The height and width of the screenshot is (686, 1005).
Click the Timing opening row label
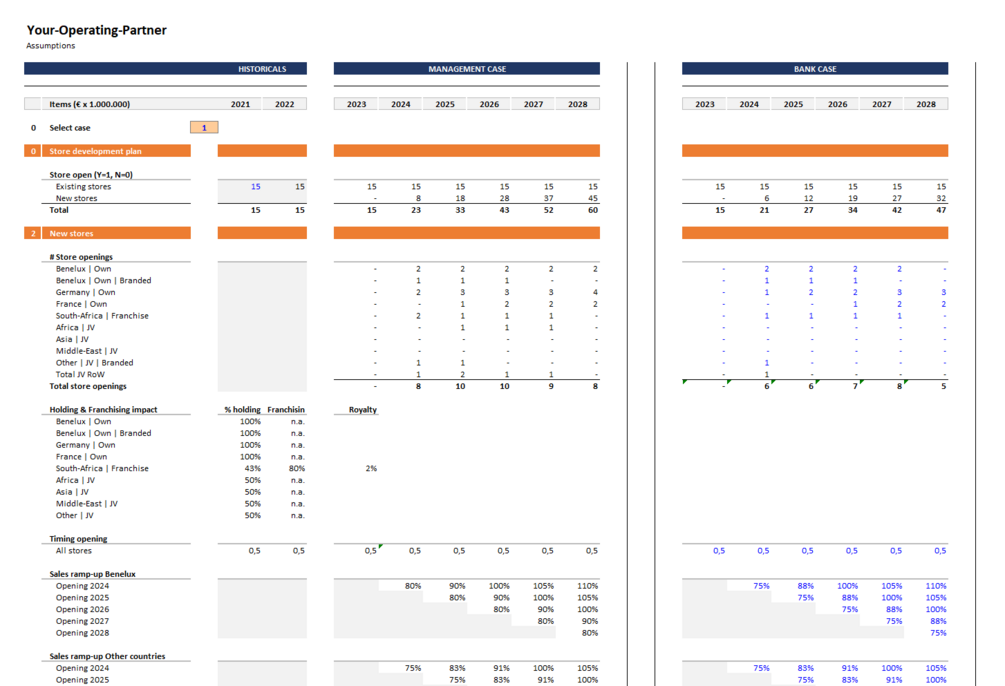79,539
